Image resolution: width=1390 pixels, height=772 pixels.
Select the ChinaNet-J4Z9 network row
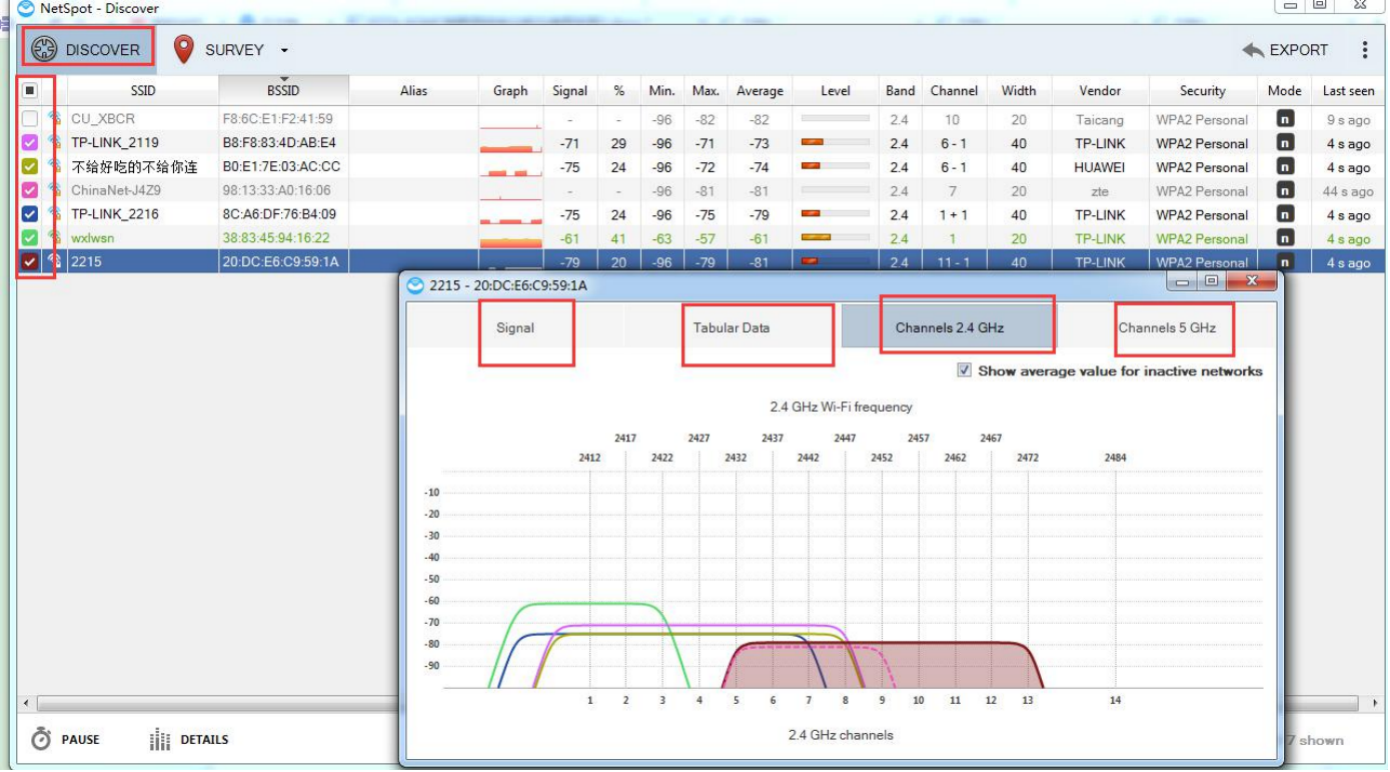pos(116,190)
